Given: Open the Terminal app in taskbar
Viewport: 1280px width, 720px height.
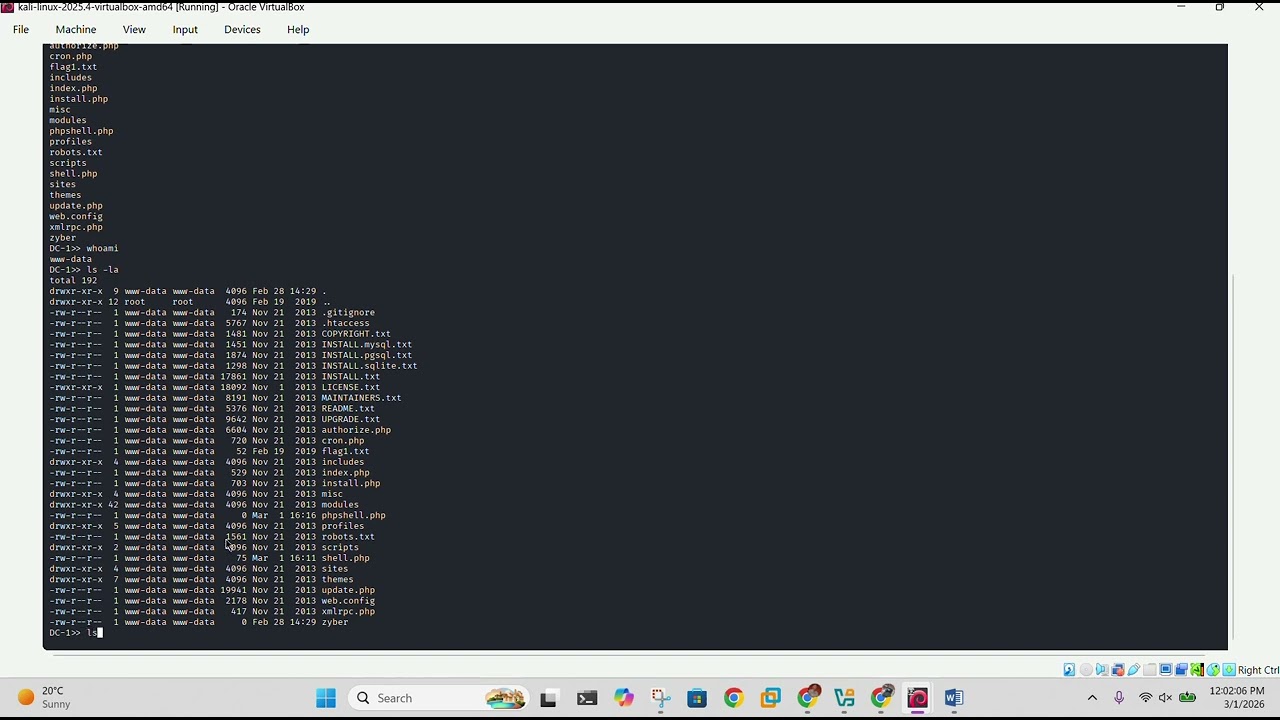Looking at the screenshot, I should pos(587,698).
